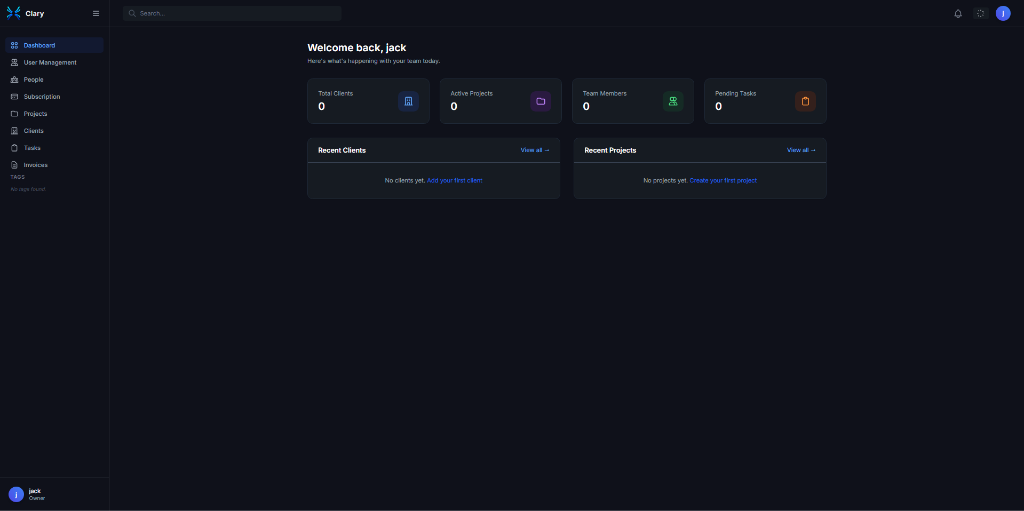Open People section in the sidebar
Viewport: 1024px width, 511px height.
point(33,79)
